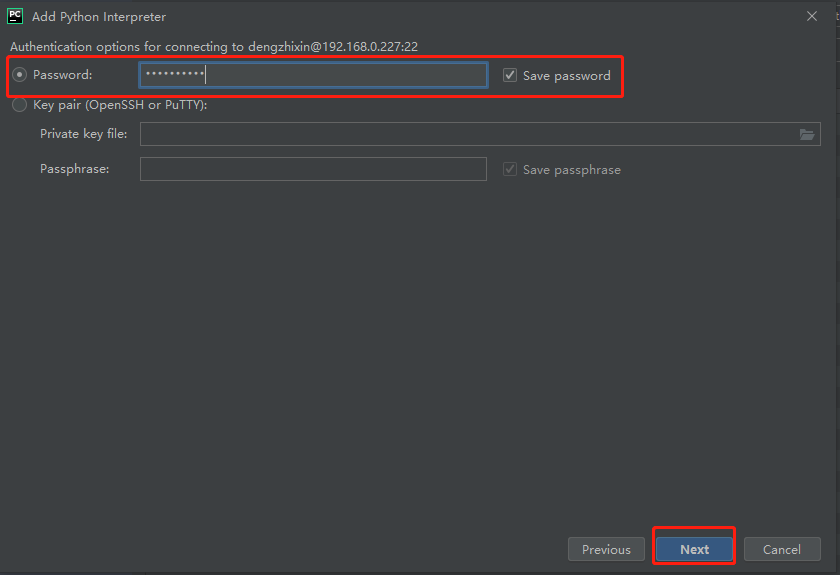Click the "Save passphrase" label text
This screenshot has width=840, height=575.
click(x=571, y=170)
